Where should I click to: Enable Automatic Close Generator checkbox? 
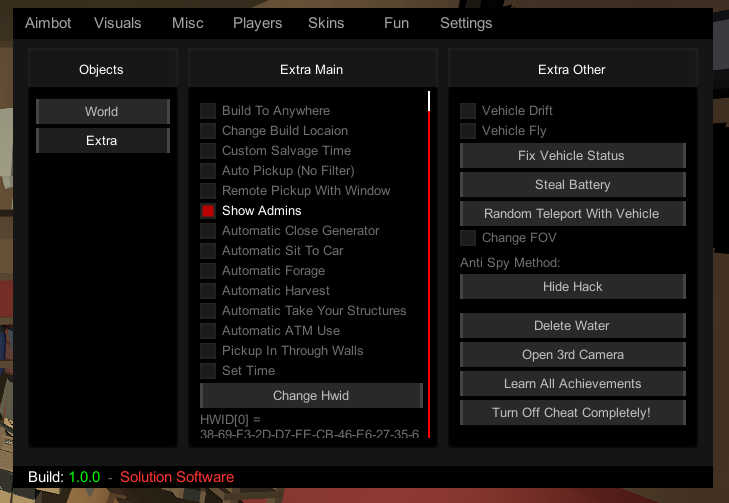tap(208, 231)
